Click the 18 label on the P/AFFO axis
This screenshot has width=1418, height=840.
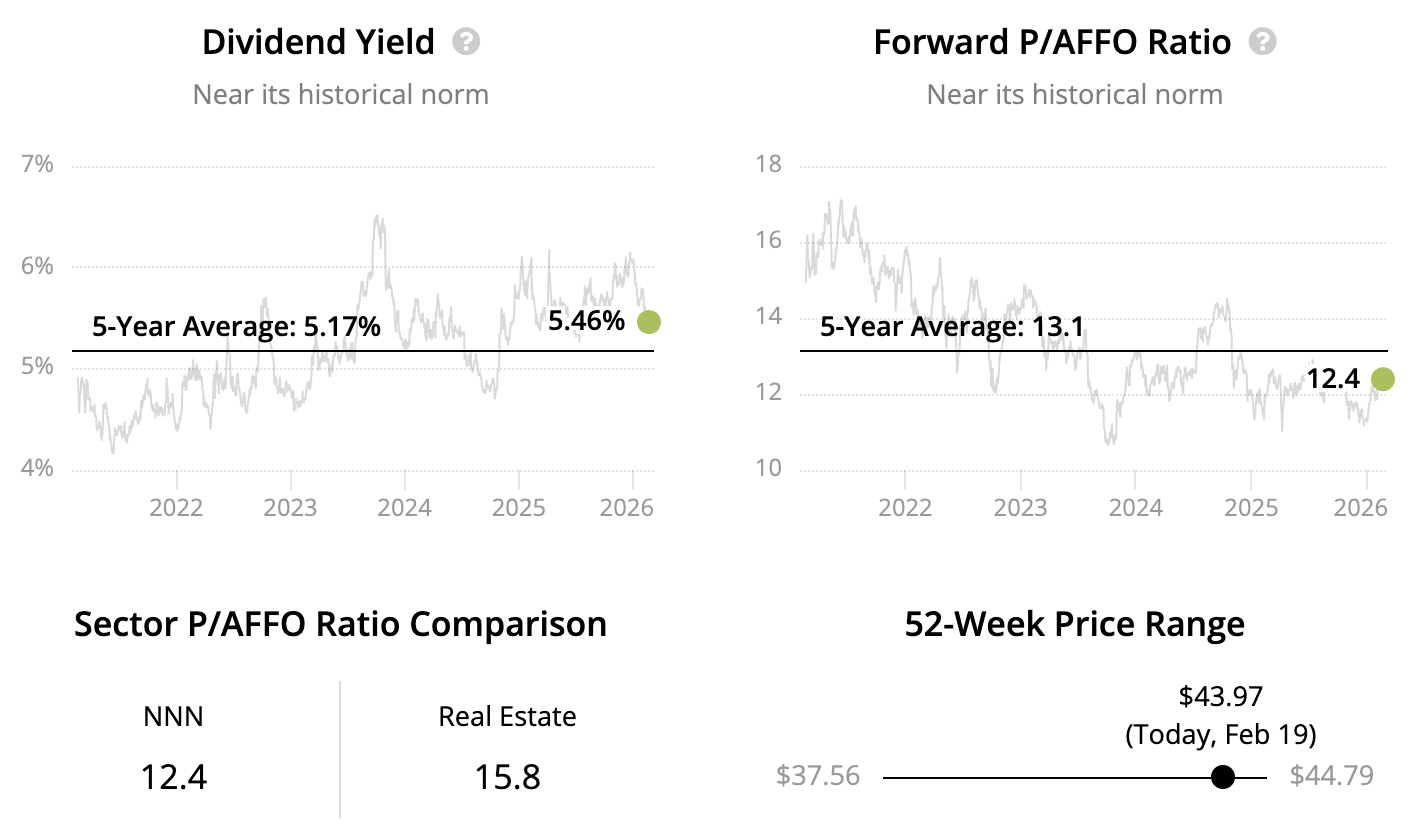click(x=768, y=164)
